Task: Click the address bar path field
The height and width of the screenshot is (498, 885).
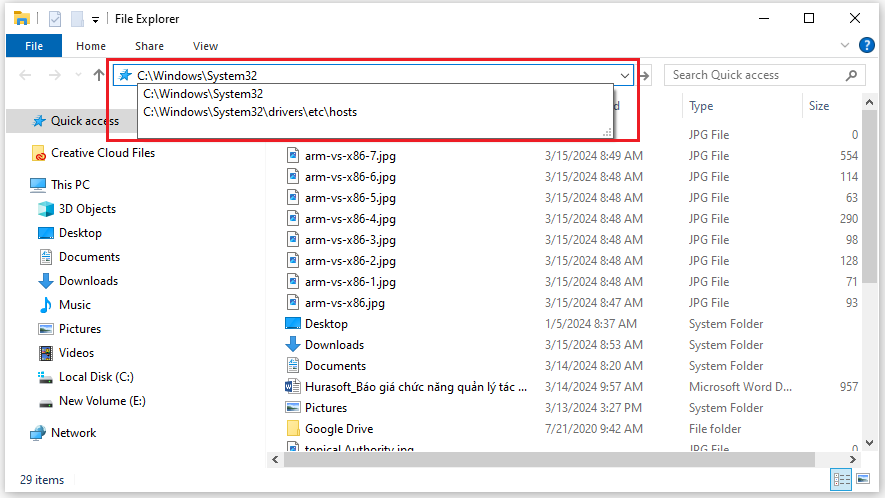Action: point(373,75)
